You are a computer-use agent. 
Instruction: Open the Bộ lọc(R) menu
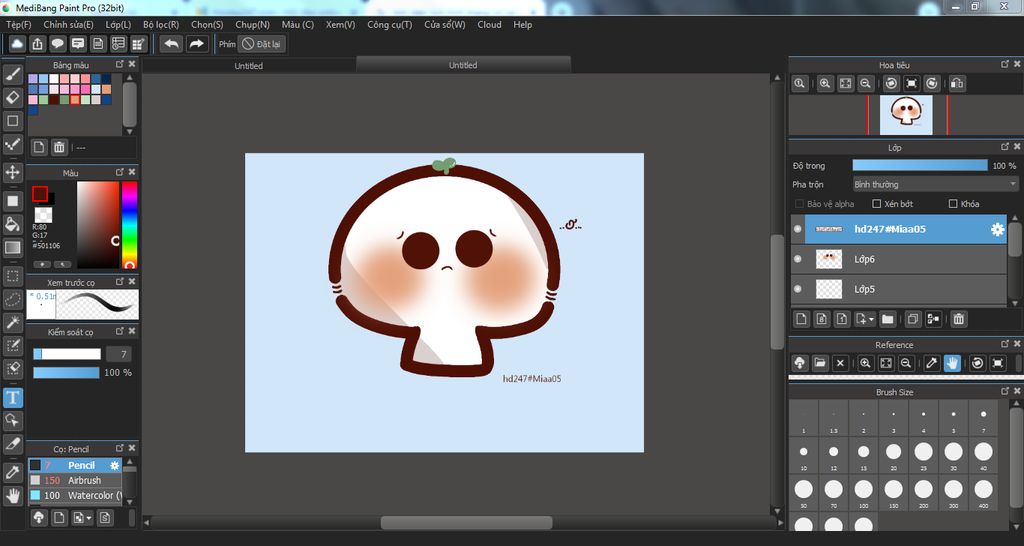pos(161,25)
